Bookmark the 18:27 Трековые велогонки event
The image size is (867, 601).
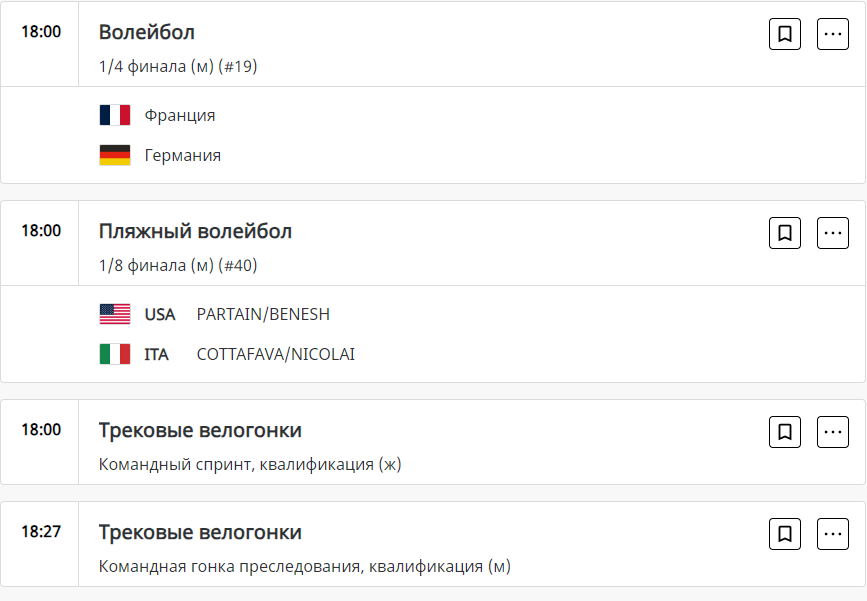pos(785,534)
